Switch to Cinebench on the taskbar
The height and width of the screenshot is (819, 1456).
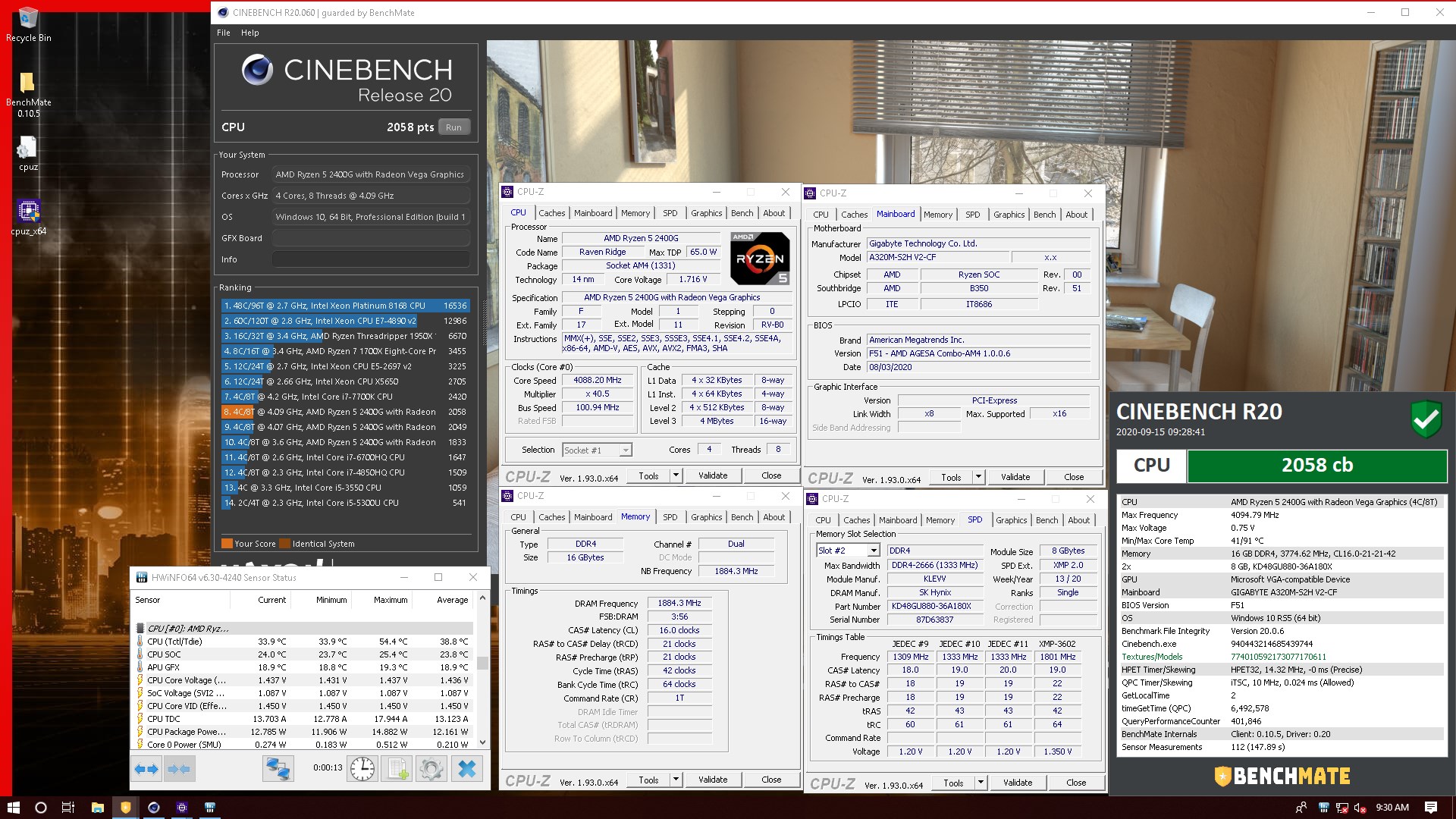tap(153, 808)
